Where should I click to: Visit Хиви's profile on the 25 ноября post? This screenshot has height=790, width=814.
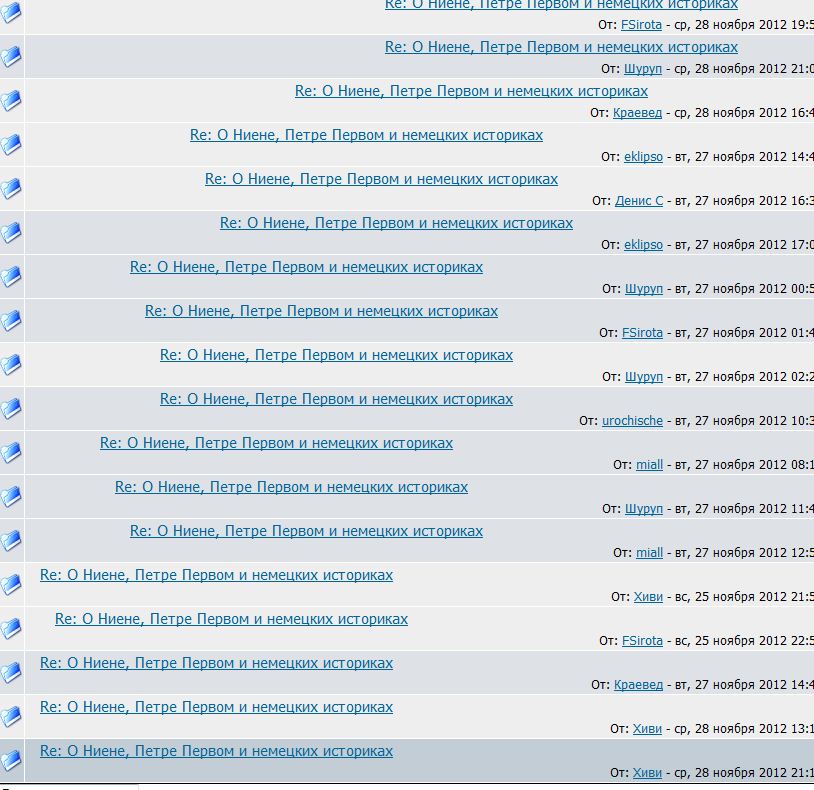coord(647,597)
